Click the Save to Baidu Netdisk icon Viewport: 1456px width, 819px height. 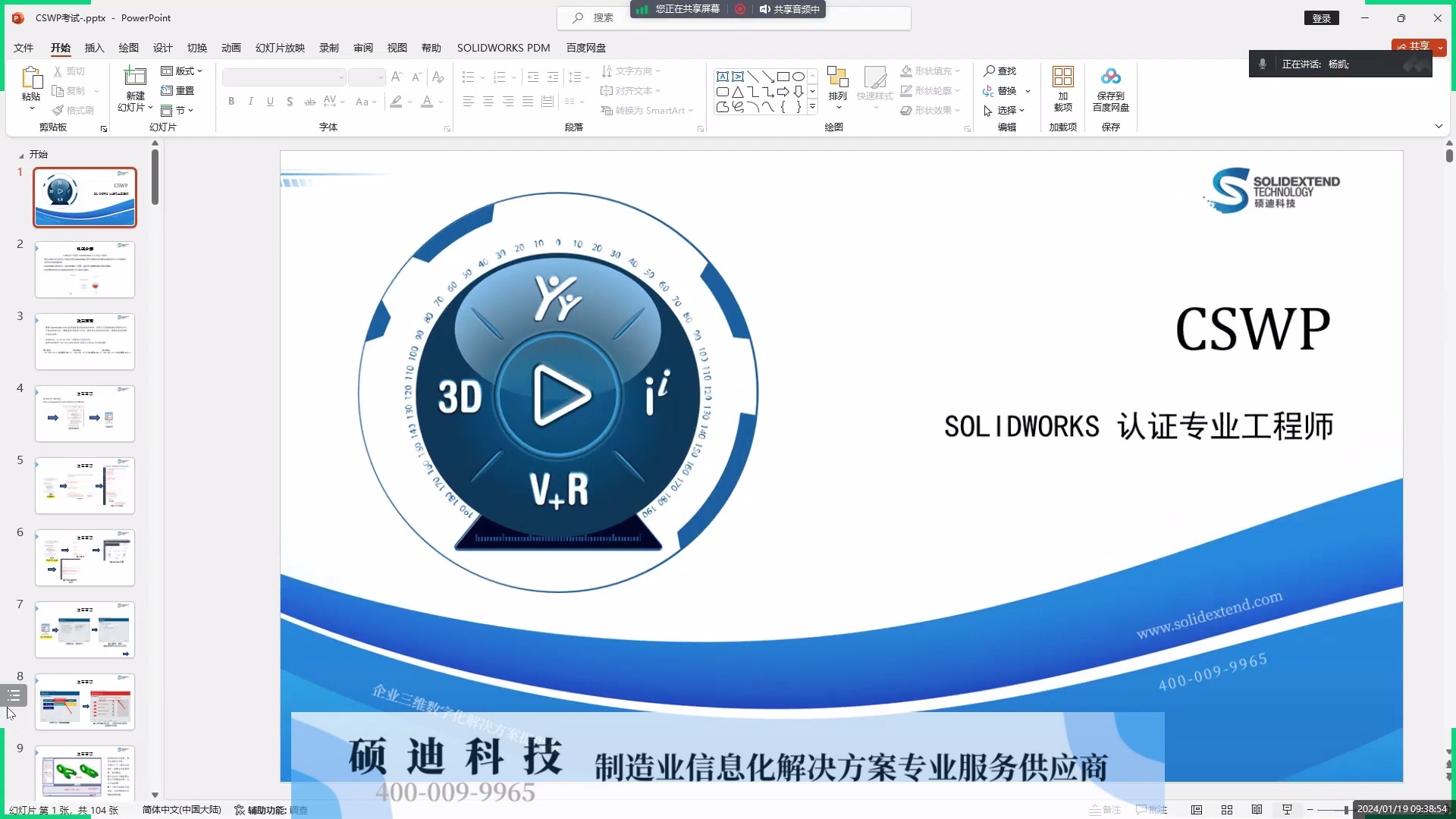1110,77
